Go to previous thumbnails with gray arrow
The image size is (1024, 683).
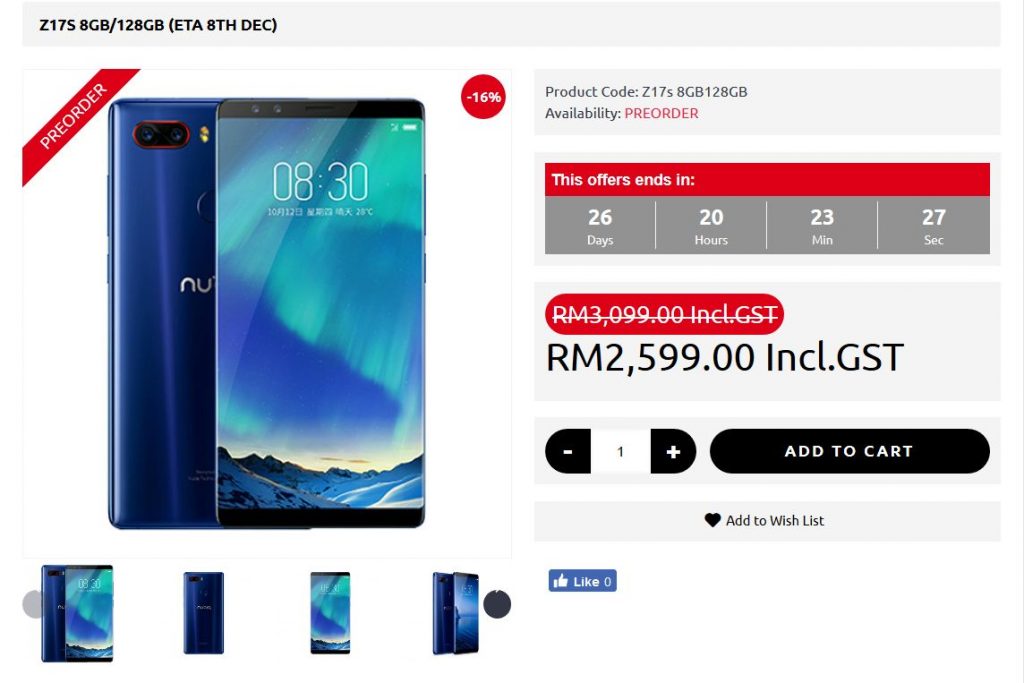(x=33, y=604)
